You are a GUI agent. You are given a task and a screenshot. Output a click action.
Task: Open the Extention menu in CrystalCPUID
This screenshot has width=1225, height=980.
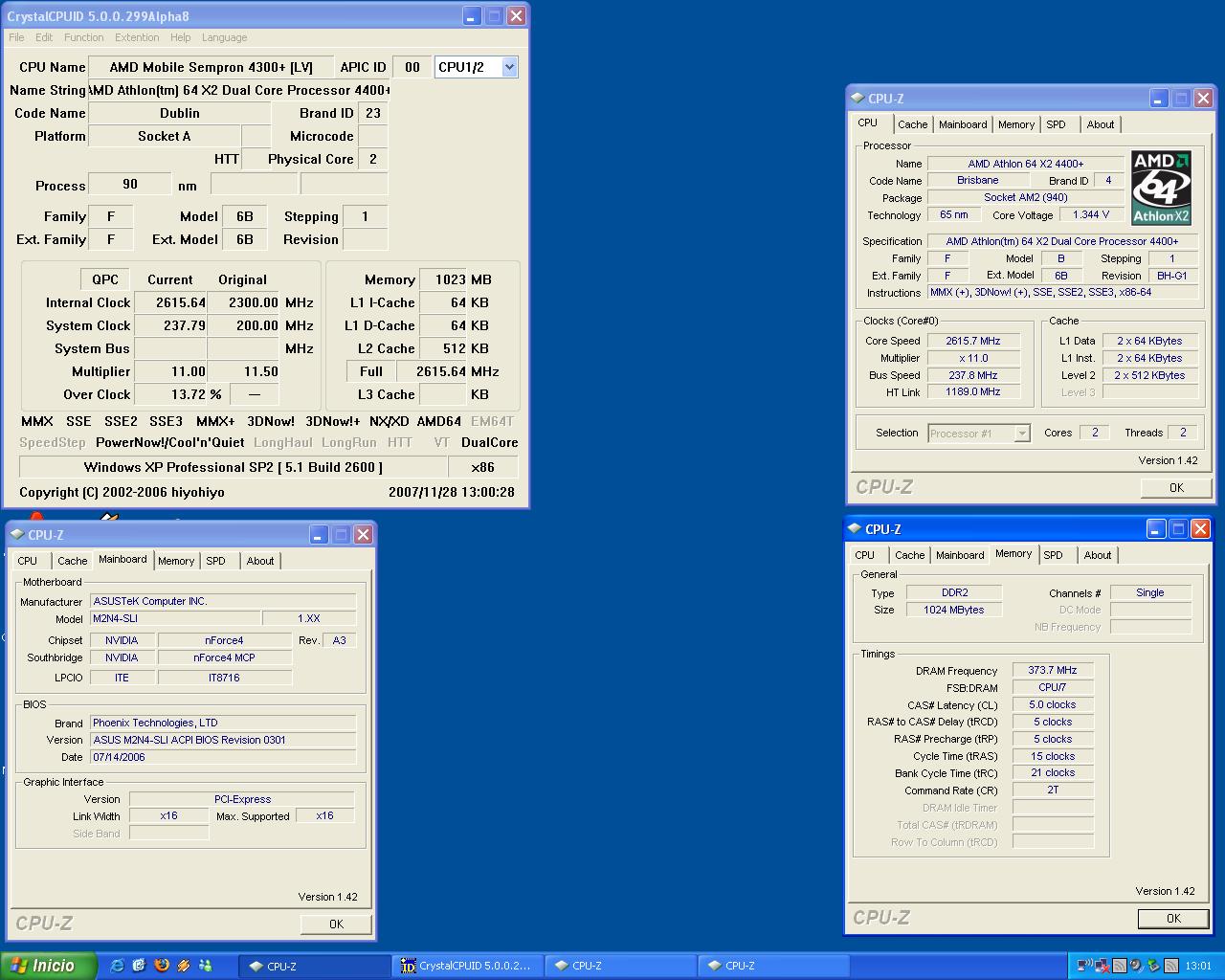click(x=137, y=37)
